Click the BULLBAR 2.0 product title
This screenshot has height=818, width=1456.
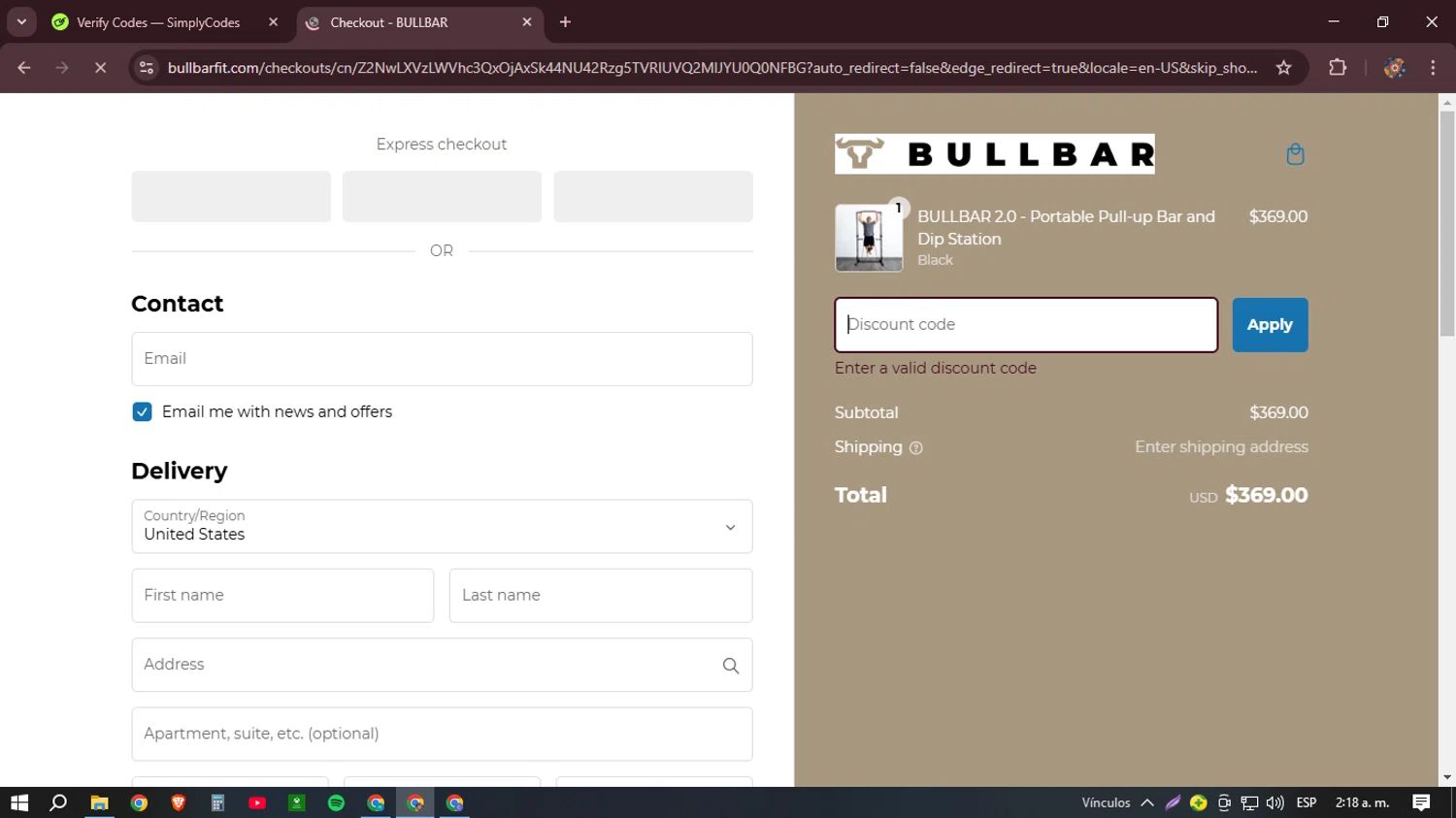point(1066,228)
